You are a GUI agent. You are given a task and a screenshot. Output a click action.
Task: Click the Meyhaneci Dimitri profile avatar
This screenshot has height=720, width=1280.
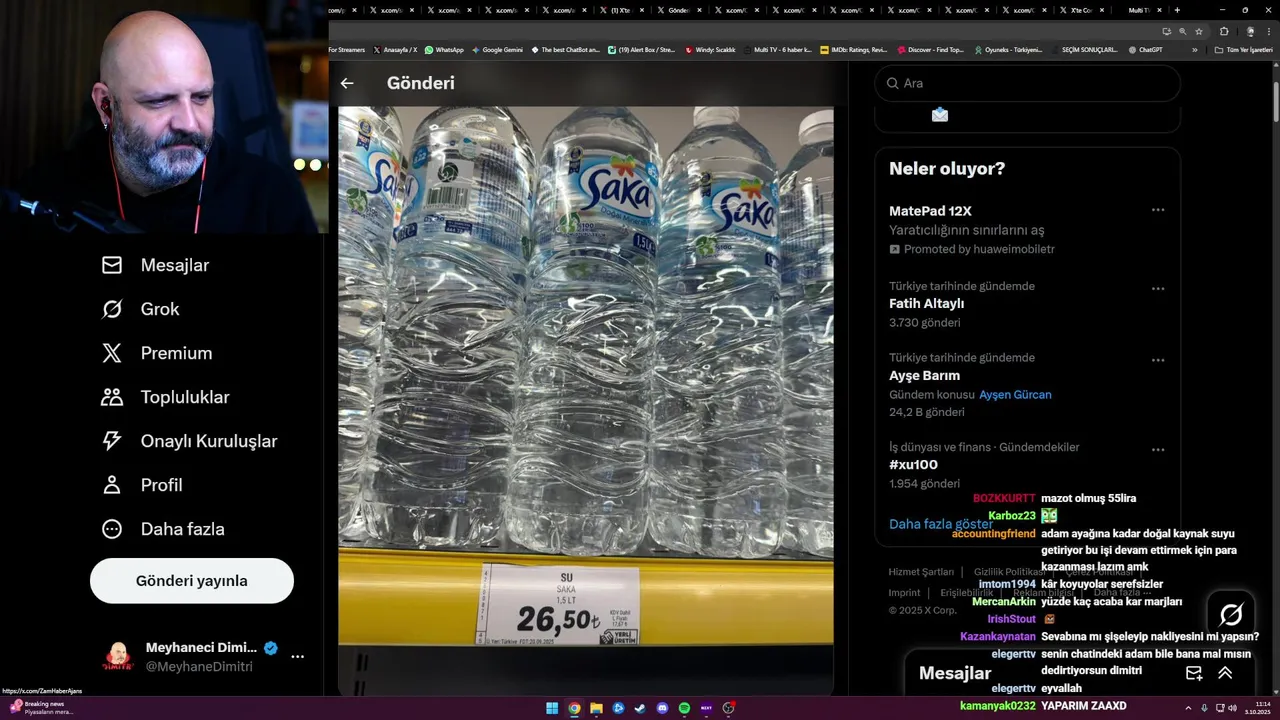click(118, 657)
